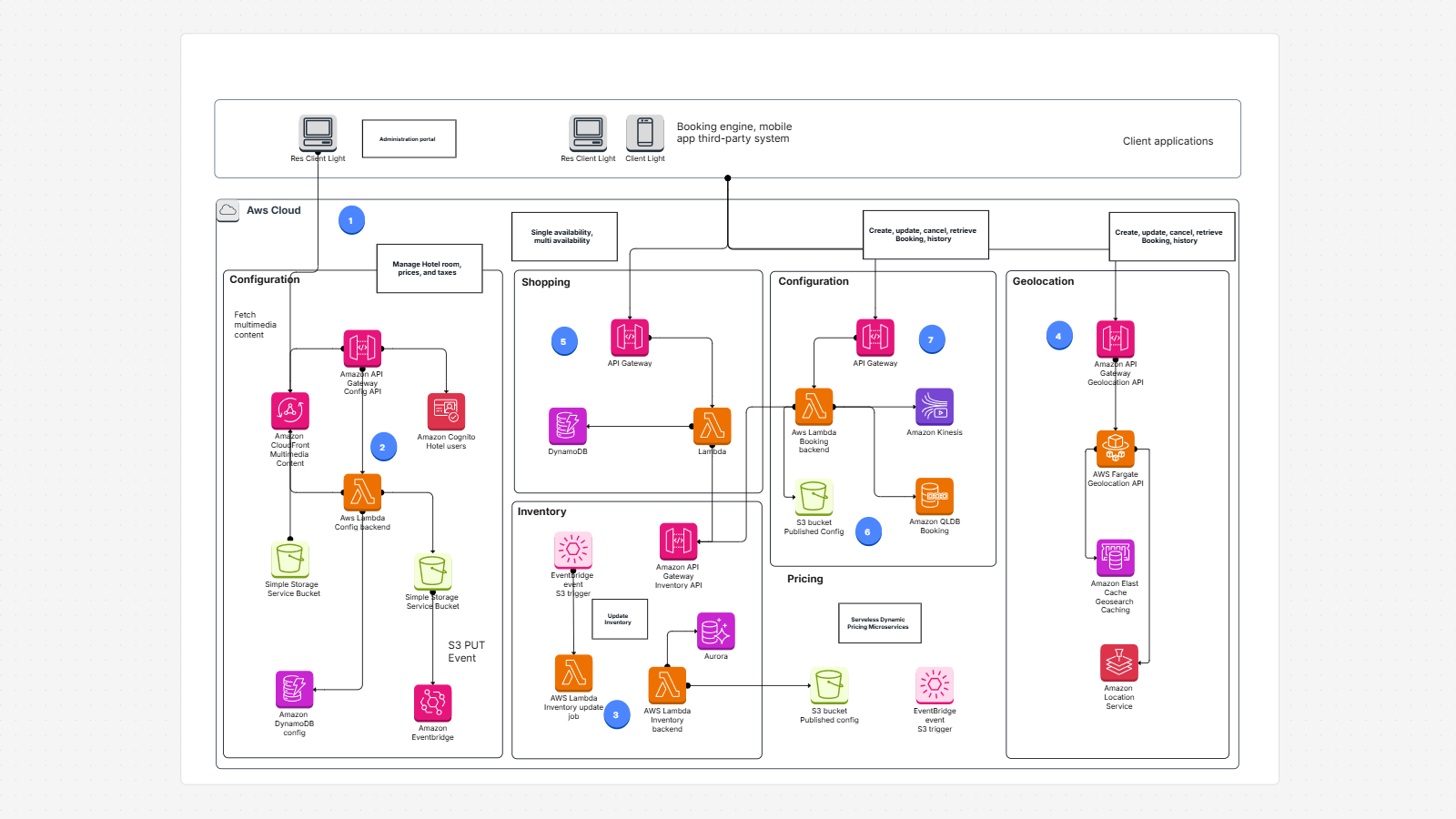Click the Amazon Kinesis icon
The height and width of the screenshot is (819, 1456).
pos(934,408)
